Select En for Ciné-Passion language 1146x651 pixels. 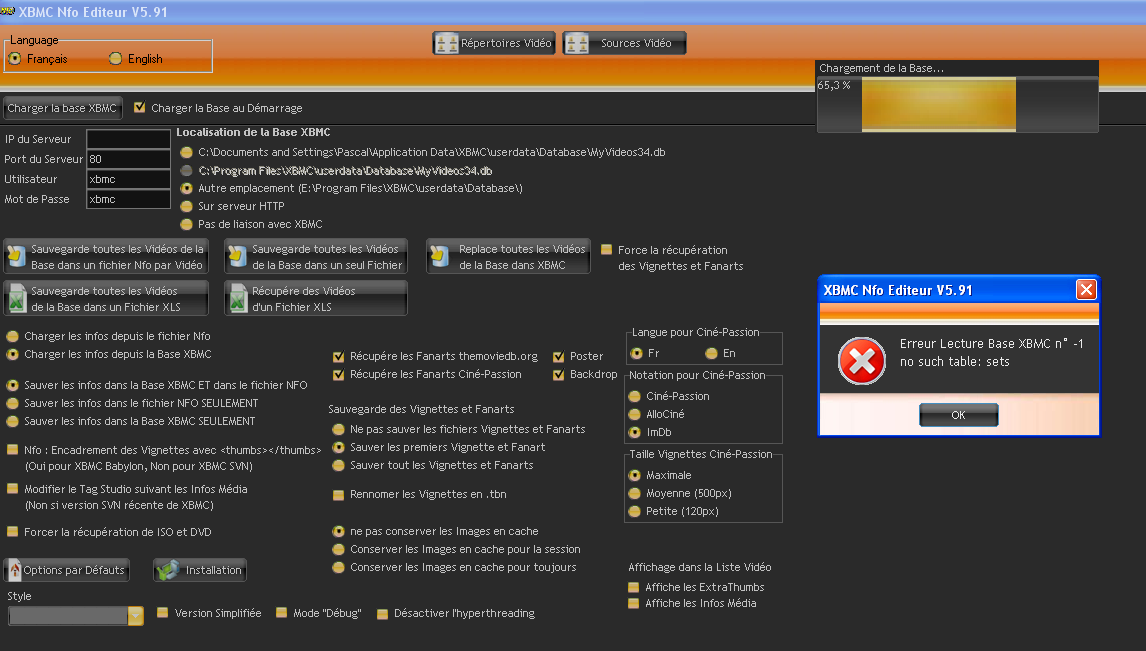tap(711, 354)
